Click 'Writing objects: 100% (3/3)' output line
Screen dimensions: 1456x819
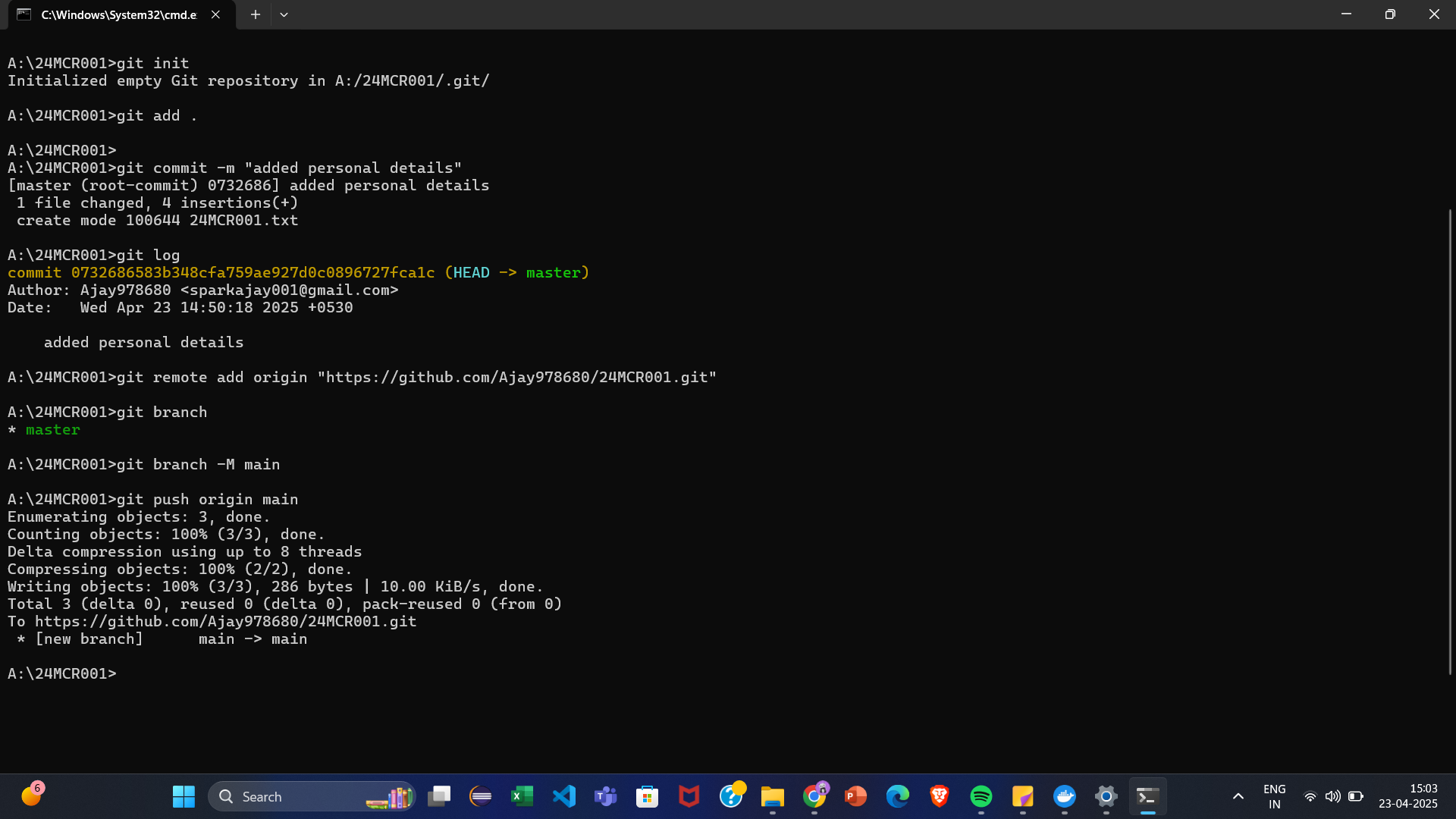coord(275,586)
